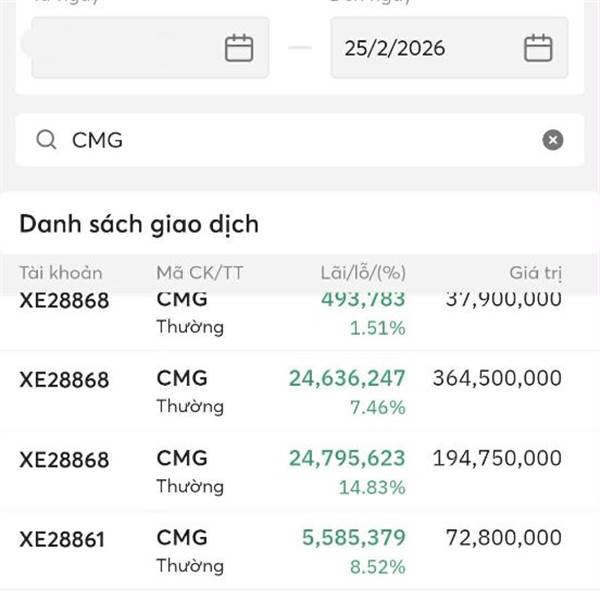The height and width of the screenshot is (600, 600).
Task: Open transaction with profit 24,636,247
Action: pyautogui.click(x=347, y=378)
